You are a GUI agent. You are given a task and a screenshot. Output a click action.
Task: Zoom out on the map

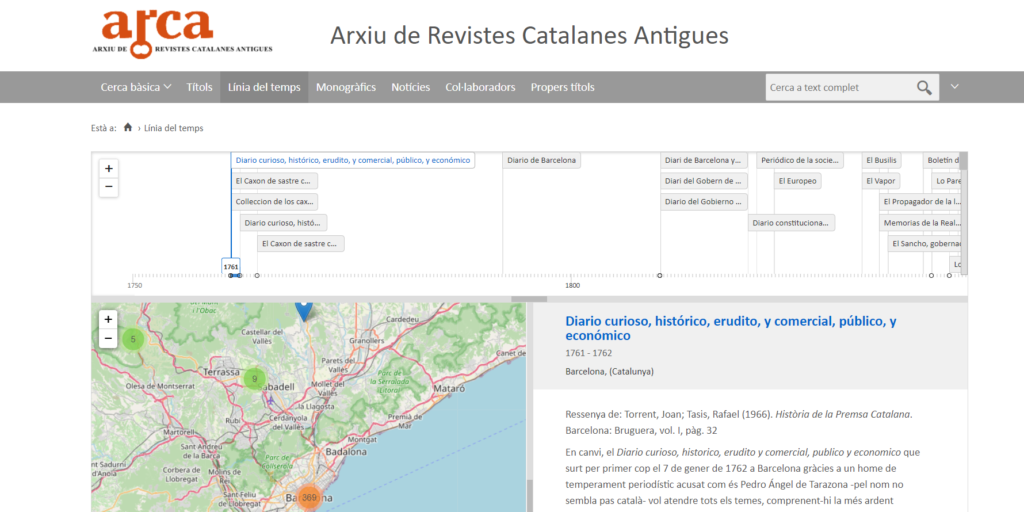(x=108, y=338)
